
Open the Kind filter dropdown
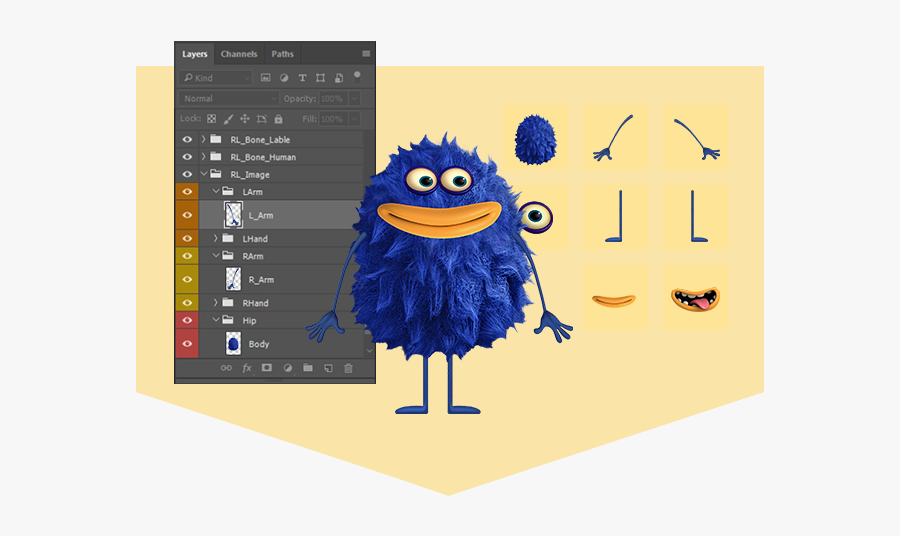(216, 77)
